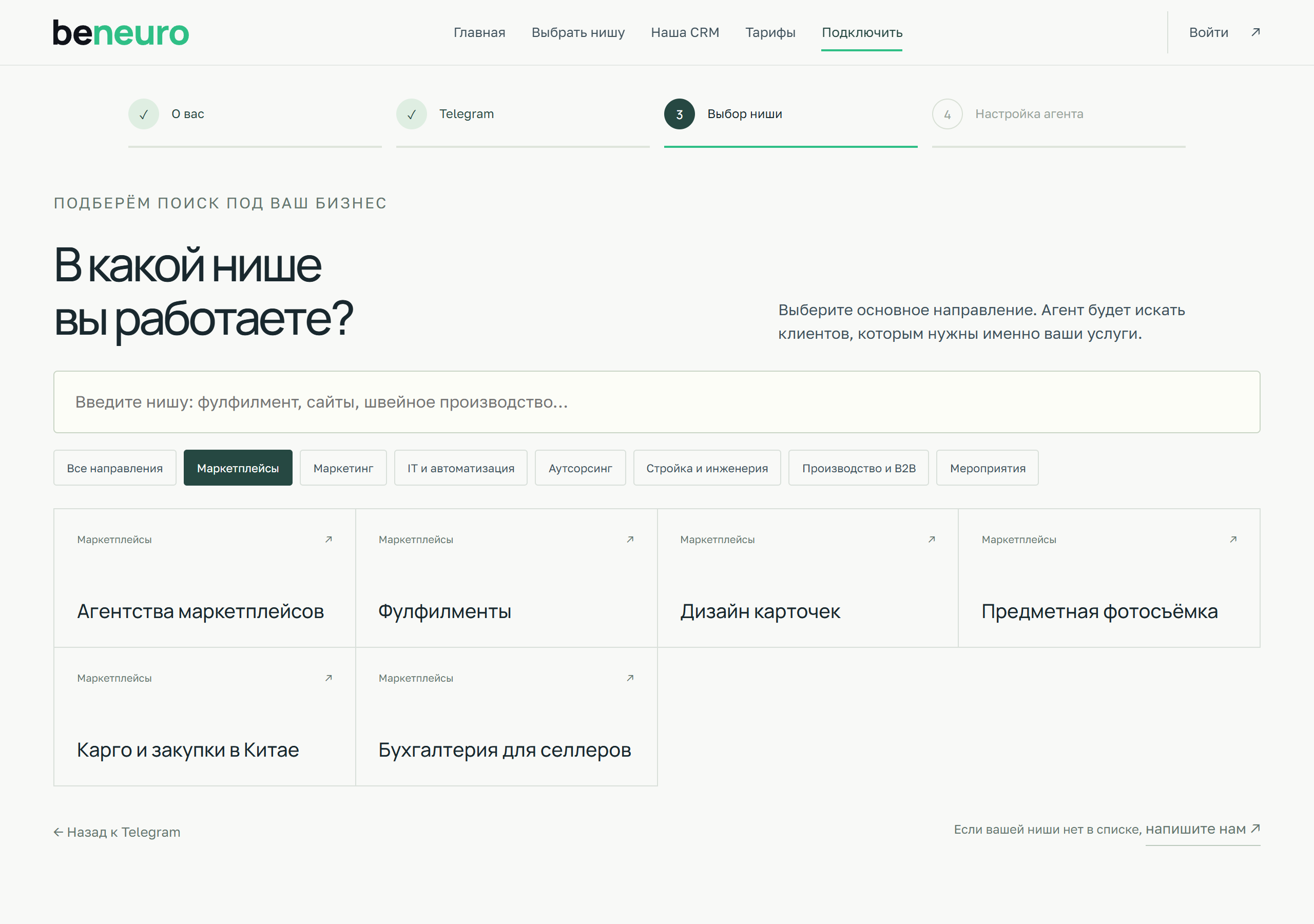Select the Подключить navigation item
This screenshot has width=1314, height=924.
pos(862,33)
